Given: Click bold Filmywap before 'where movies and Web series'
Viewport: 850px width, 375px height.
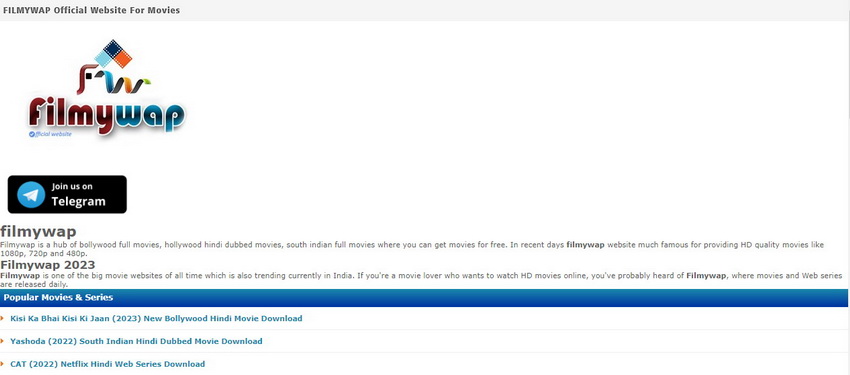Looking at the screenshot, I should (706, 275).
